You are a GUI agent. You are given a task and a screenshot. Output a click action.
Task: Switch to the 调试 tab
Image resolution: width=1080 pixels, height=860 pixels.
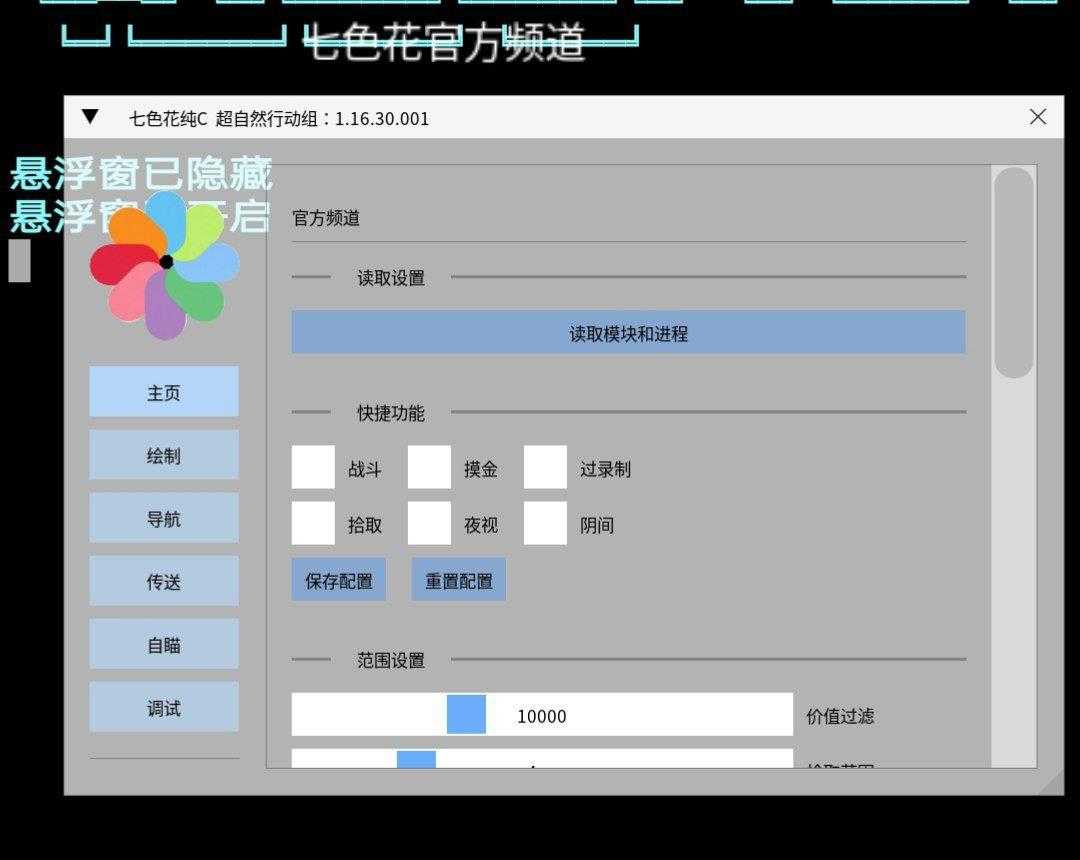tap(164, 707)
